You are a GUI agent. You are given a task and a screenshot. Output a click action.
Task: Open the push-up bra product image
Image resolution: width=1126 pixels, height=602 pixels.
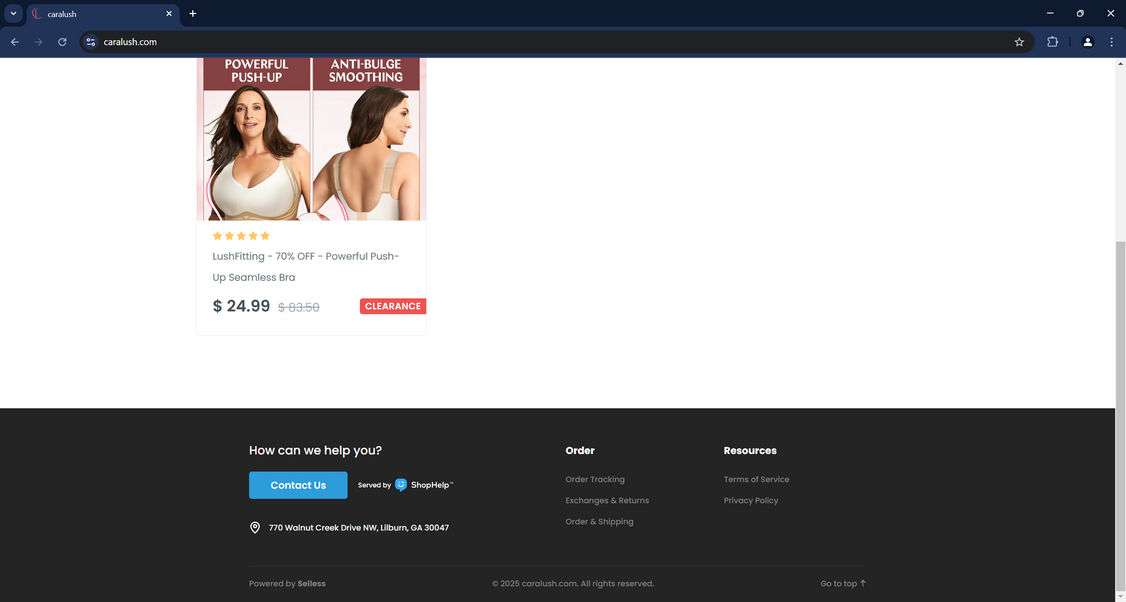(x=311, y=139)
